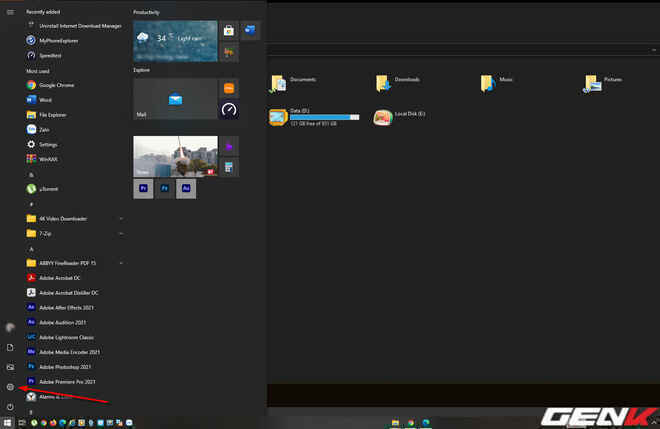Open Task View on the taskbar
The height and width of the screenshot is (429, 660).
pyautogui.click(x=22, y=423)
